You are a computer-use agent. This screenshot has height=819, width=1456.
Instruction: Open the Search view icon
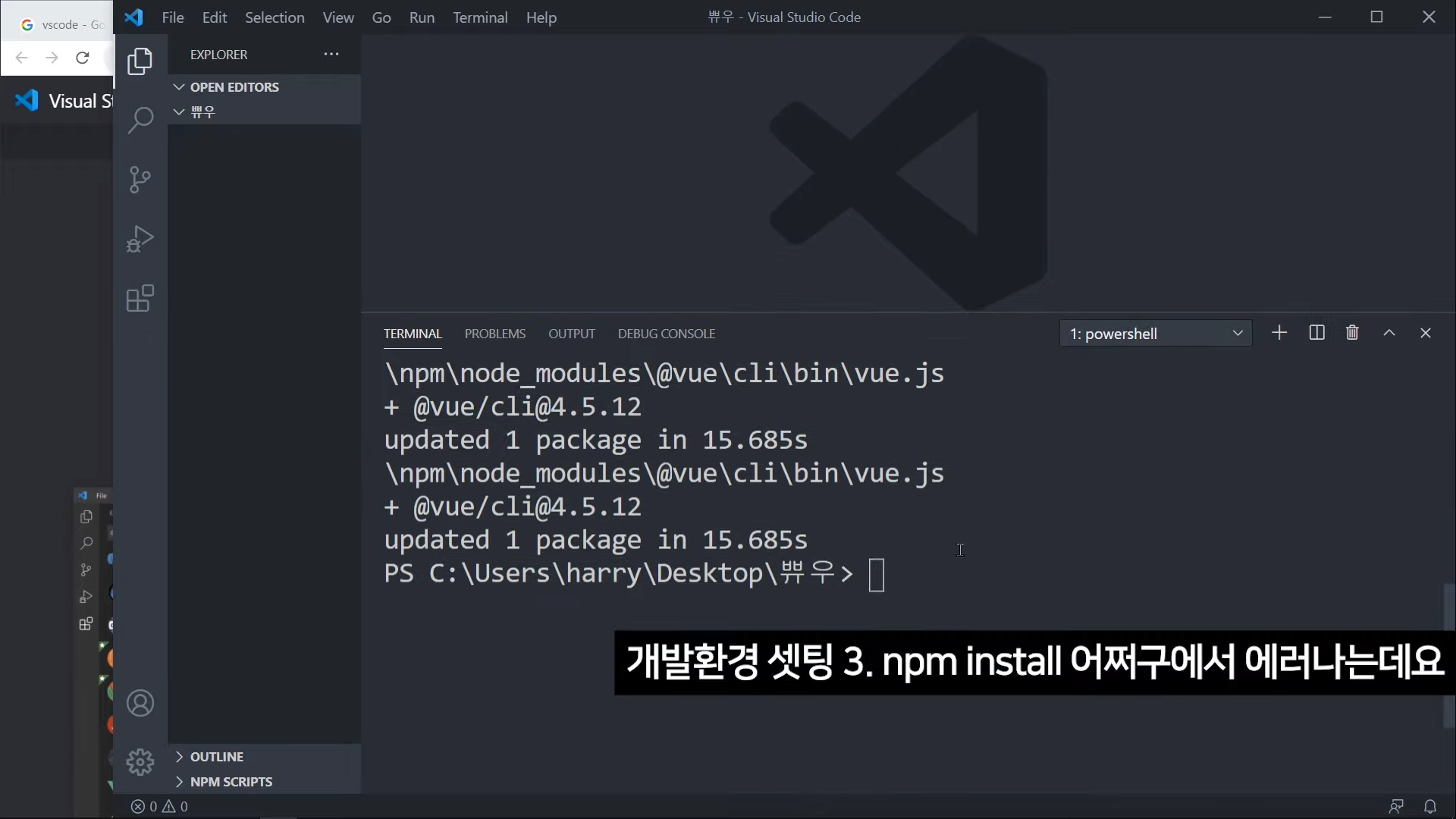(140, 120)
